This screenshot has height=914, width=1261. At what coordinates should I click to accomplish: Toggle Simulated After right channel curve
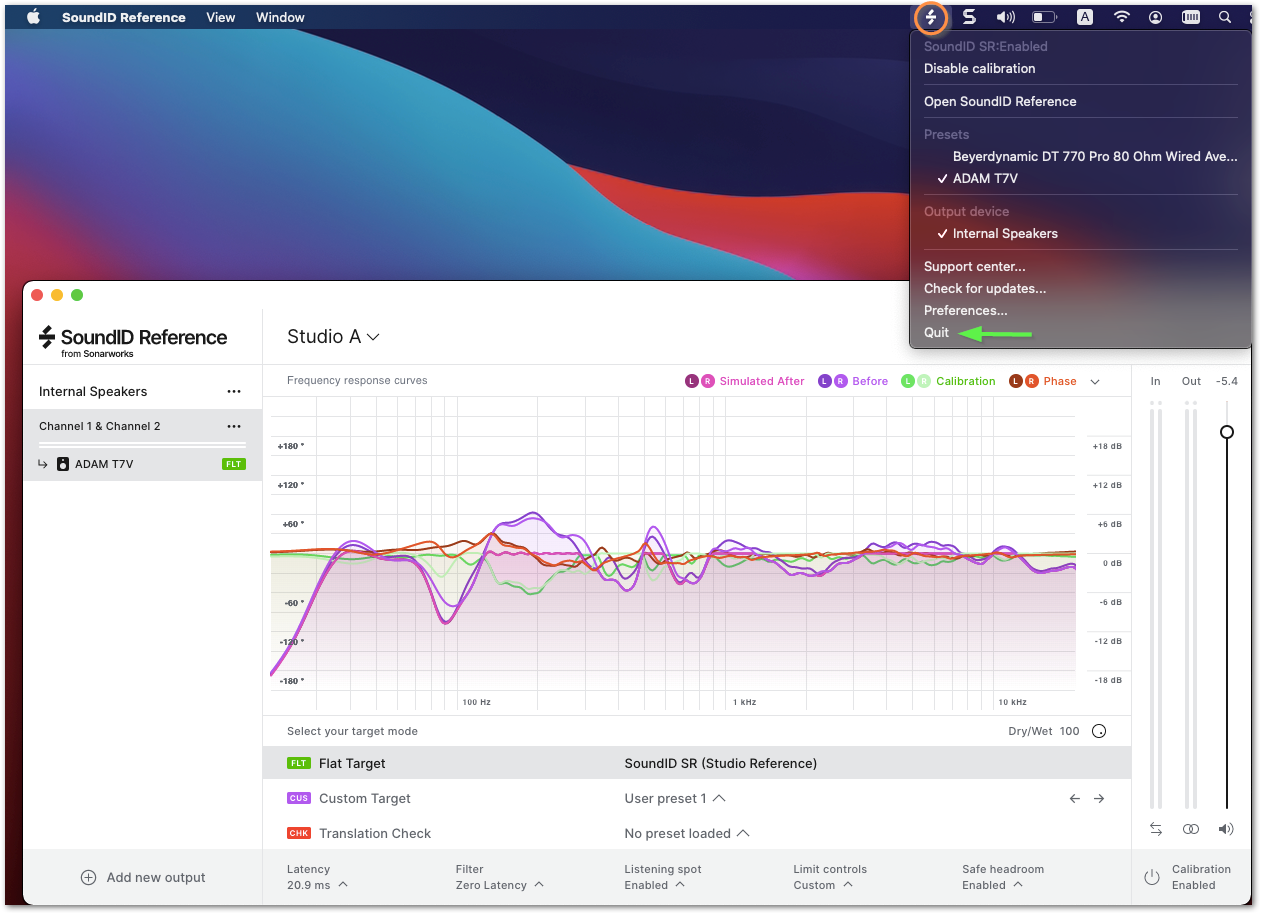(708, 381)
